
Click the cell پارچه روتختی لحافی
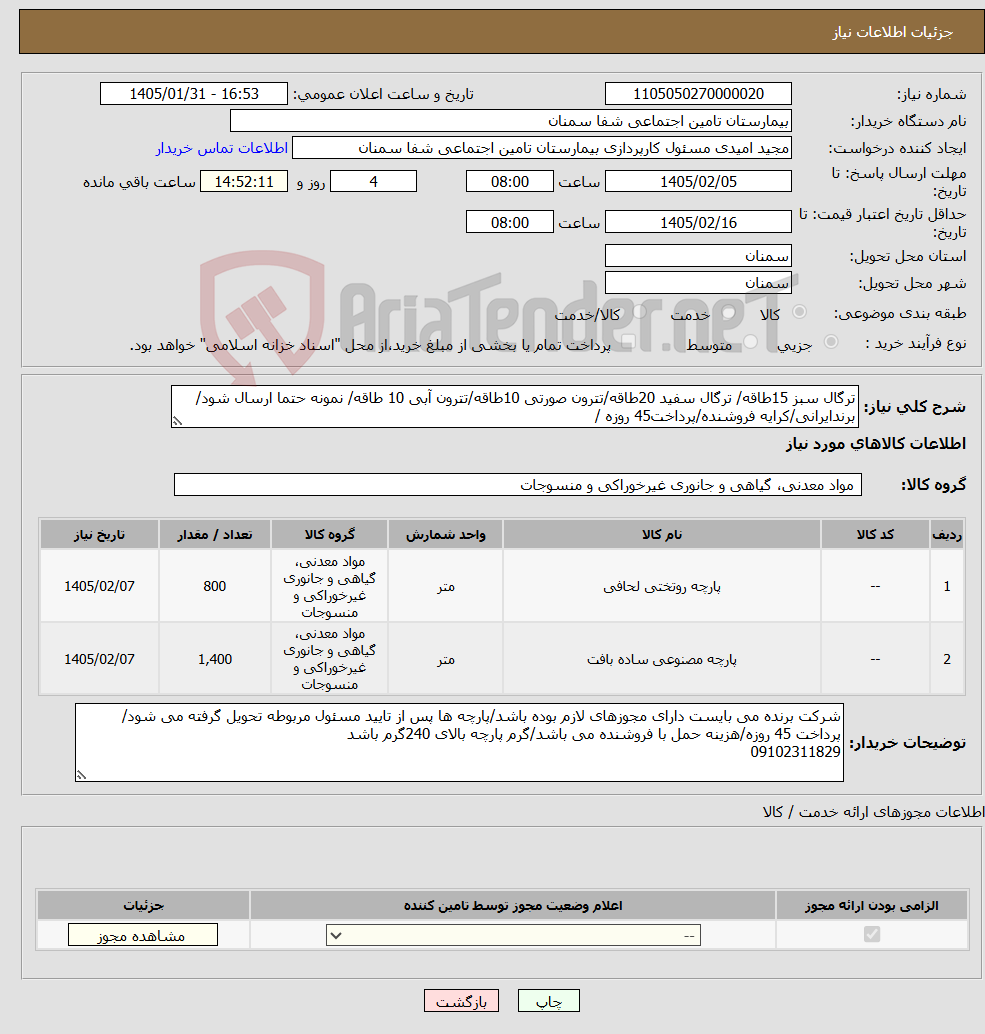point(662,586)
